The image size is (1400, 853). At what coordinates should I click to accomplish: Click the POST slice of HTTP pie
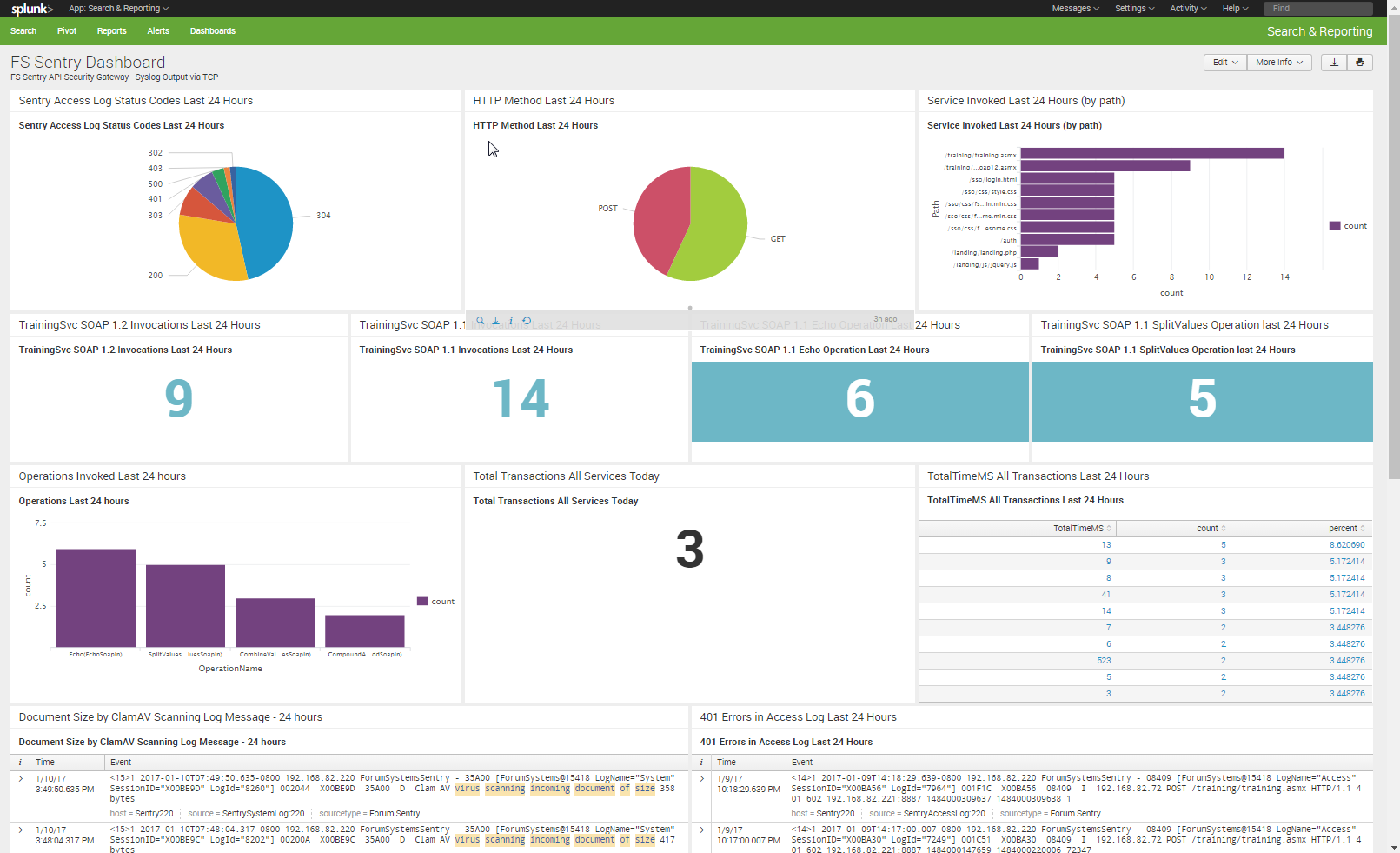[659, 217]
